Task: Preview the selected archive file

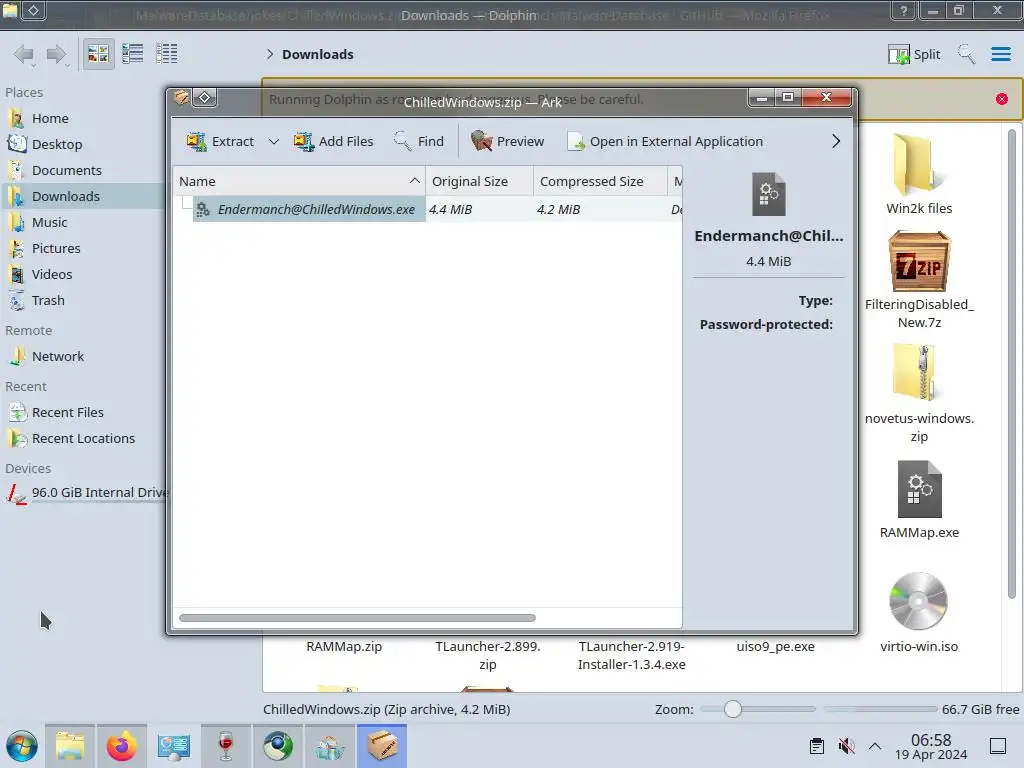Action: click(x=507, y=141)
